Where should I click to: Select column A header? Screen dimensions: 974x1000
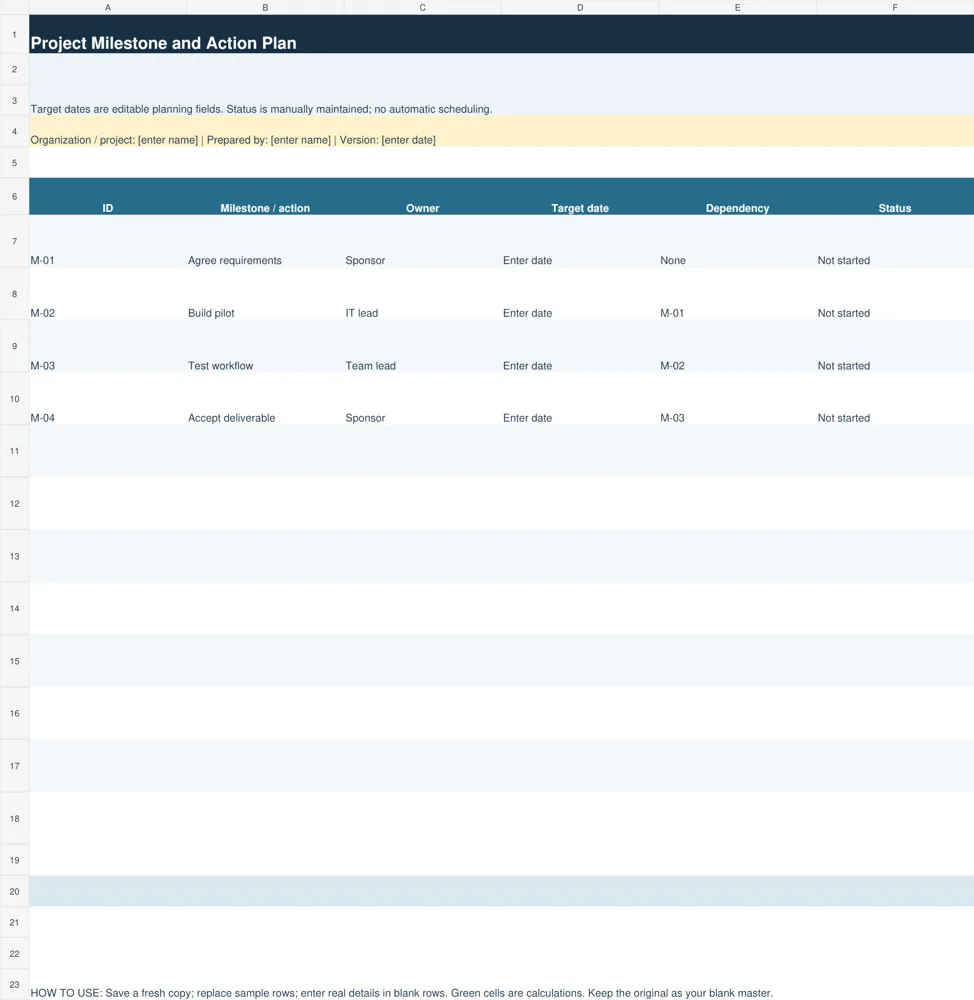(x=108, y=8)
